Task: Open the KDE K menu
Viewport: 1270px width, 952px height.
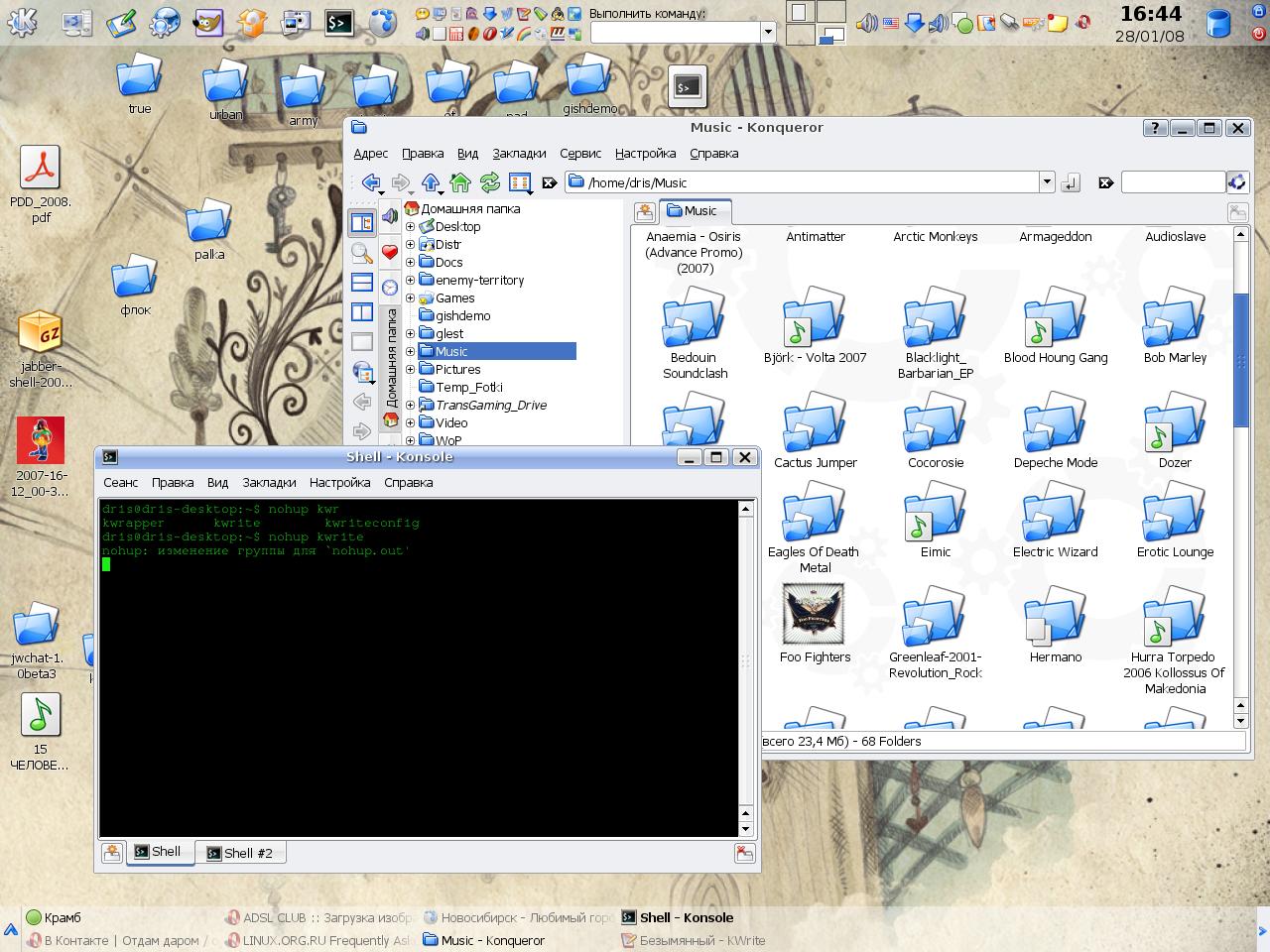Action: coord(22,21)
